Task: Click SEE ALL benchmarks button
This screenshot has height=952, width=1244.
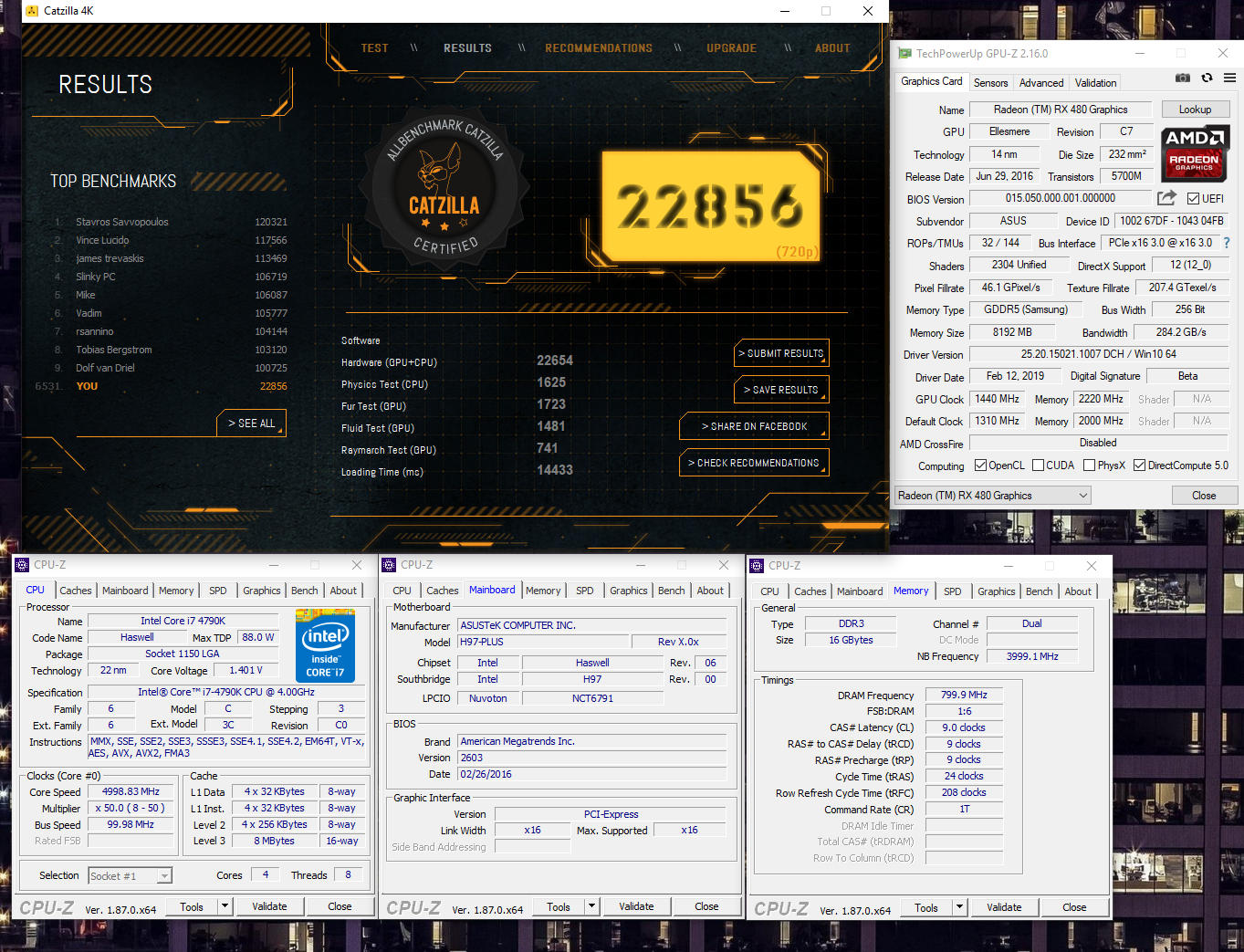Action: 251,424
